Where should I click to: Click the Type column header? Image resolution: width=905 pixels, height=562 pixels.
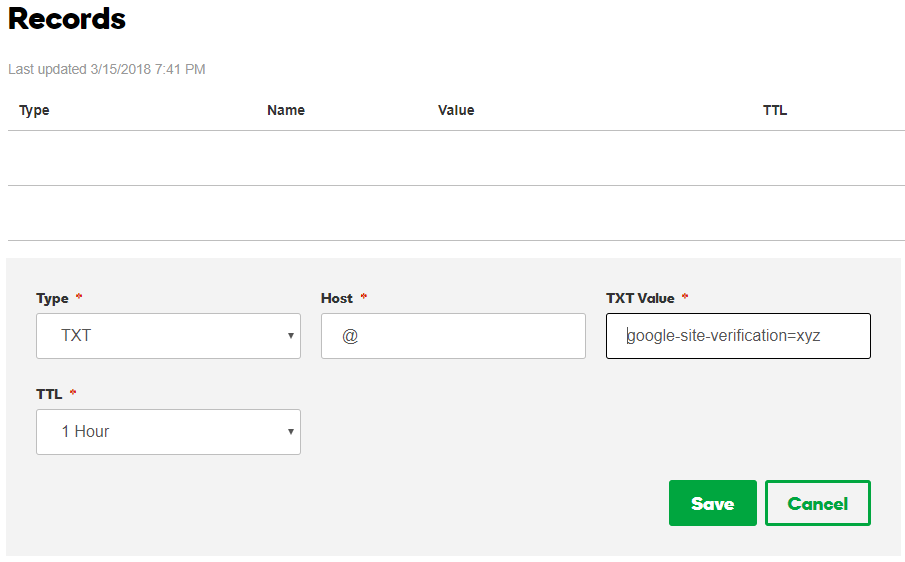click(34, 110)
